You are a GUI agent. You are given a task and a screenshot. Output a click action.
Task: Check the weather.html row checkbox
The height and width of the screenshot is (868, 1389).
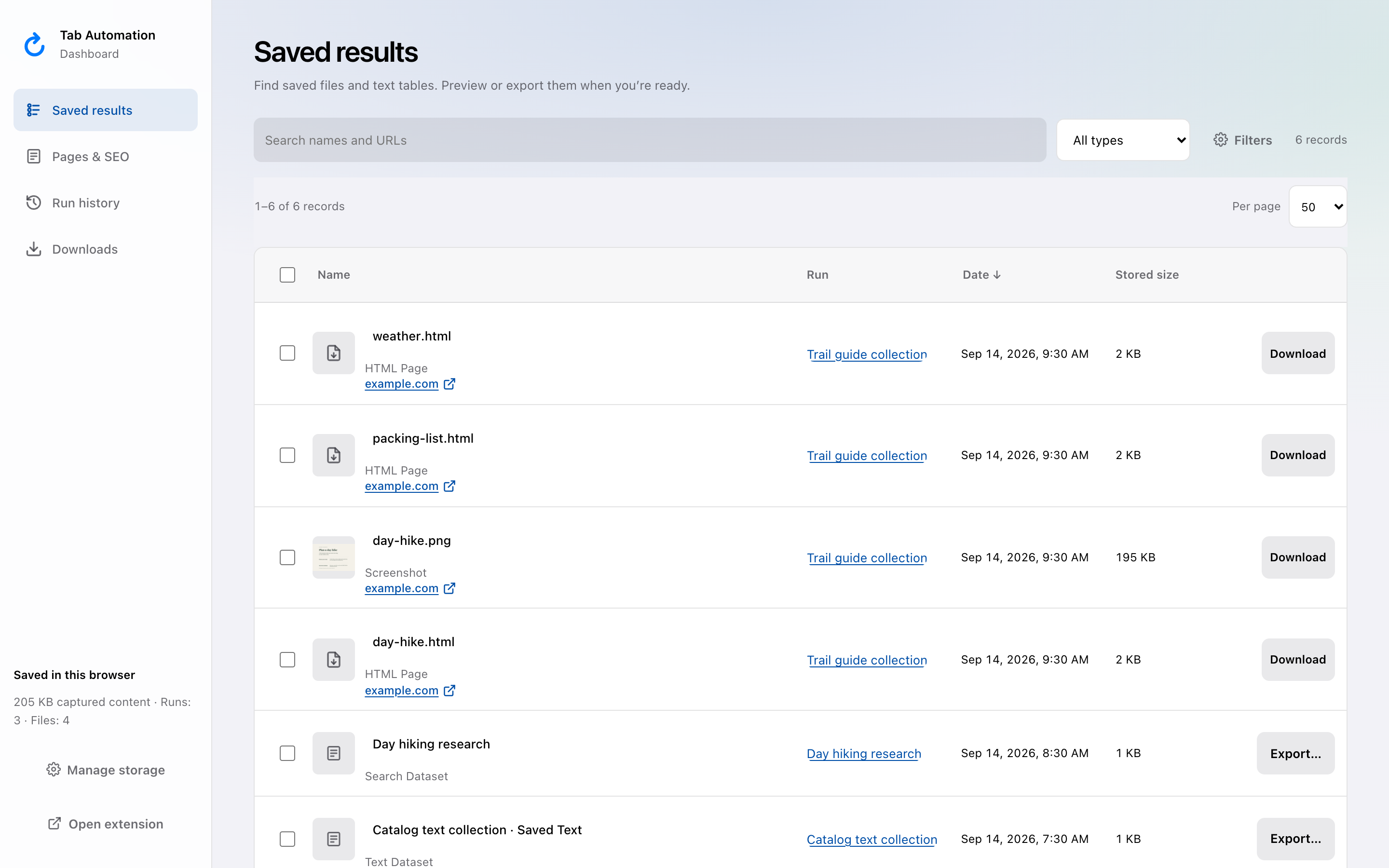point(287,353)
